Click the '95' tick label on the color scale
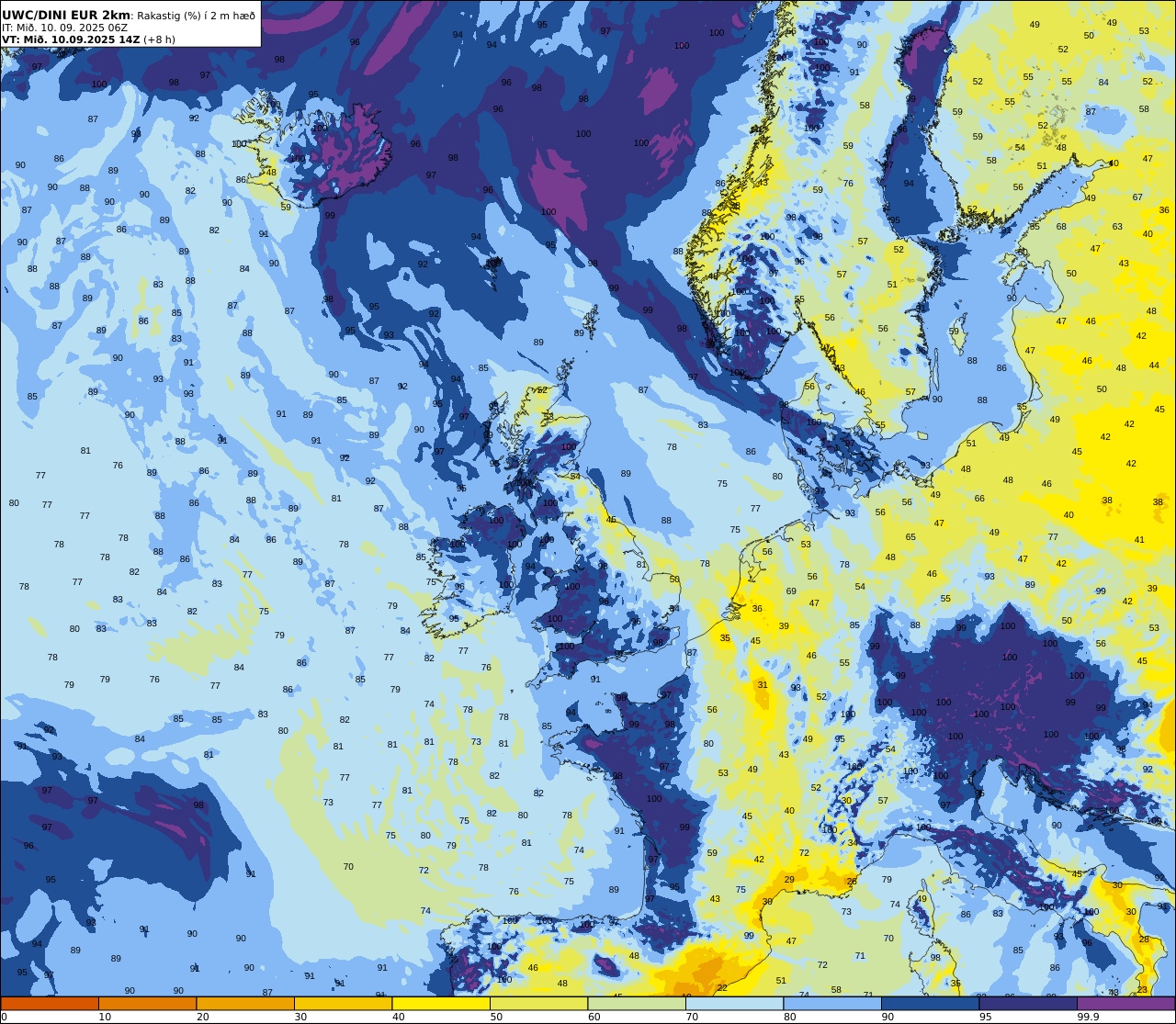This screenshot has width=1176, height=1024. pos(986,1017)
